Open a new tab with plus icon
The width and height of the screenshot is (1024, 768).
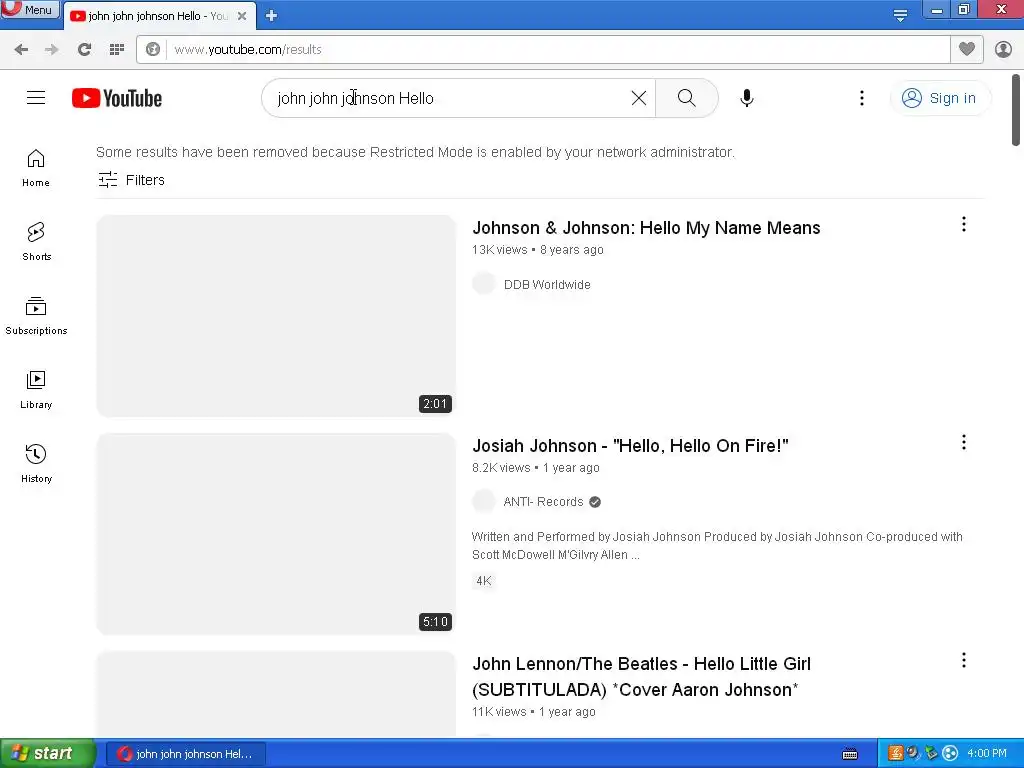(x=272, y=16)
